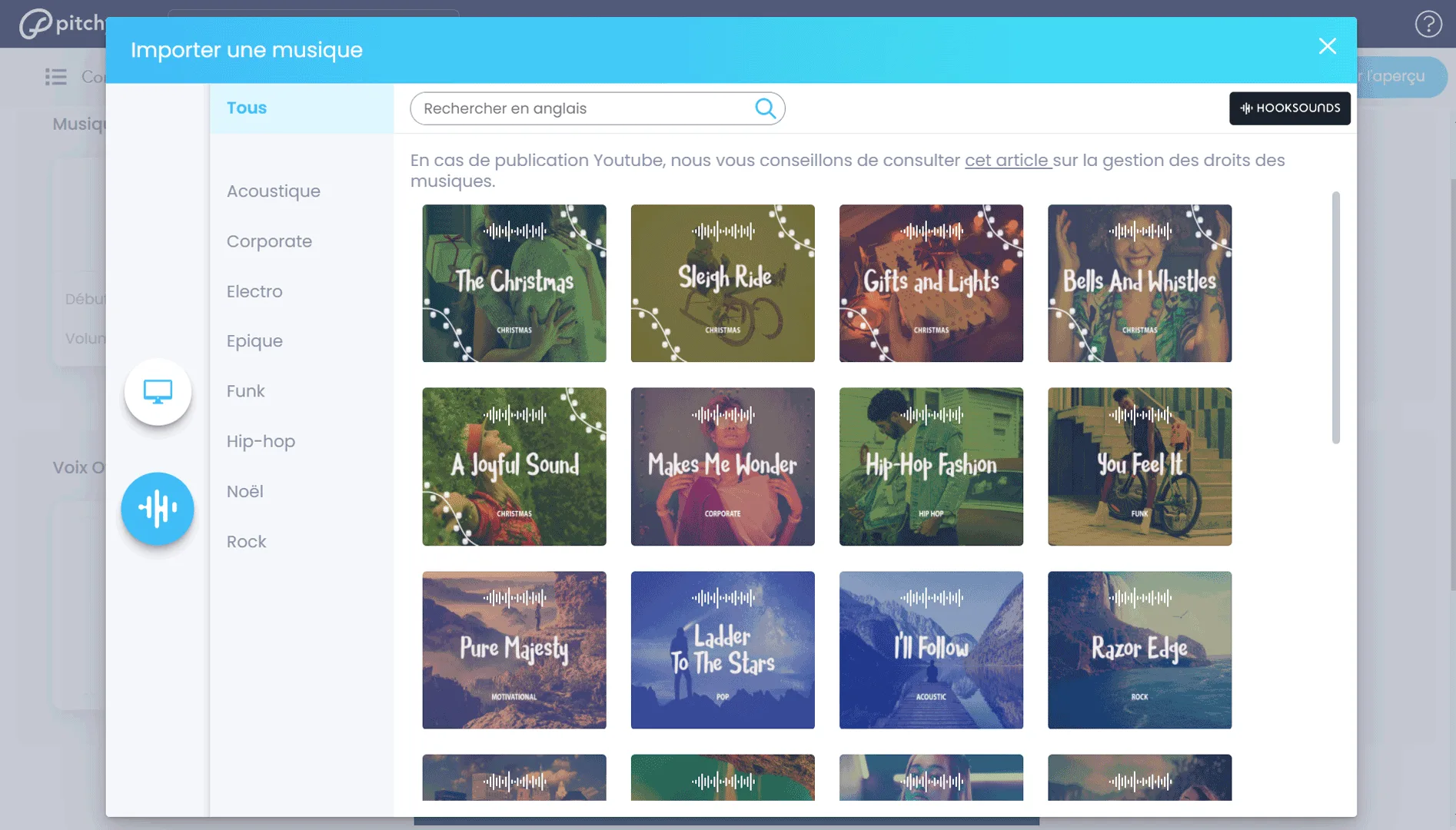The image size is (1456, 830).
Task: Choose the Hip-Hop Fashion track
Action: click(x=931, y=466)
